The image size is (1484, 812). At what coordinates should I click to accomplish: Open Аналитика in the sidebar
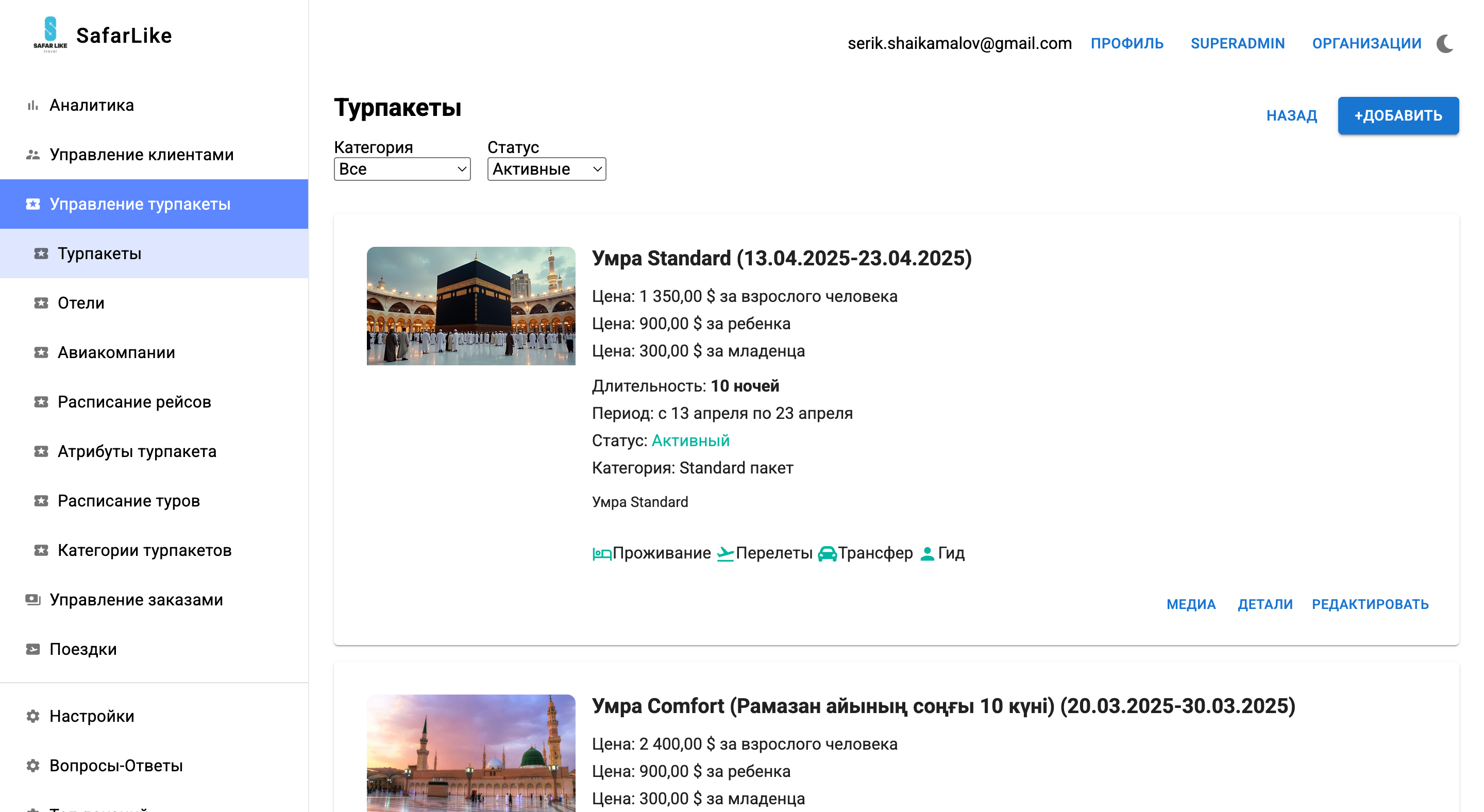[x=154, y=106]
